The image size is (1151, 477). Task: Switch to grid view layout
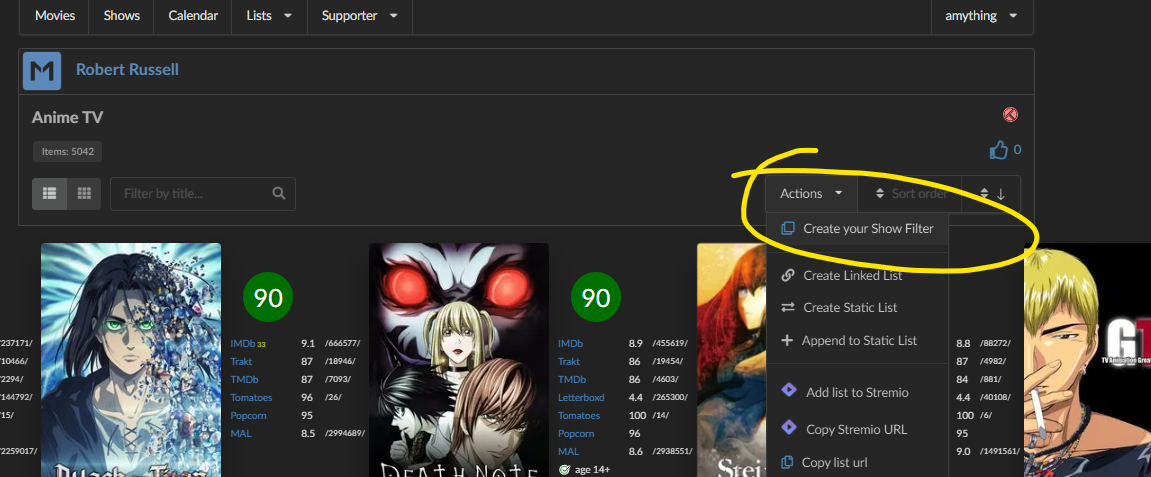point(84,194)
